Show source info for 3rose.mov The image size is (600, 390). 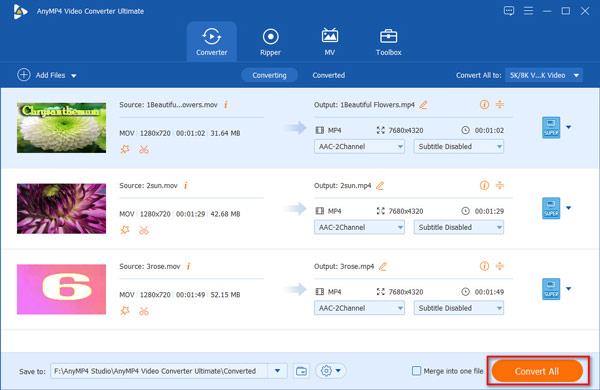pyautogui.click(x=188, y=266)
